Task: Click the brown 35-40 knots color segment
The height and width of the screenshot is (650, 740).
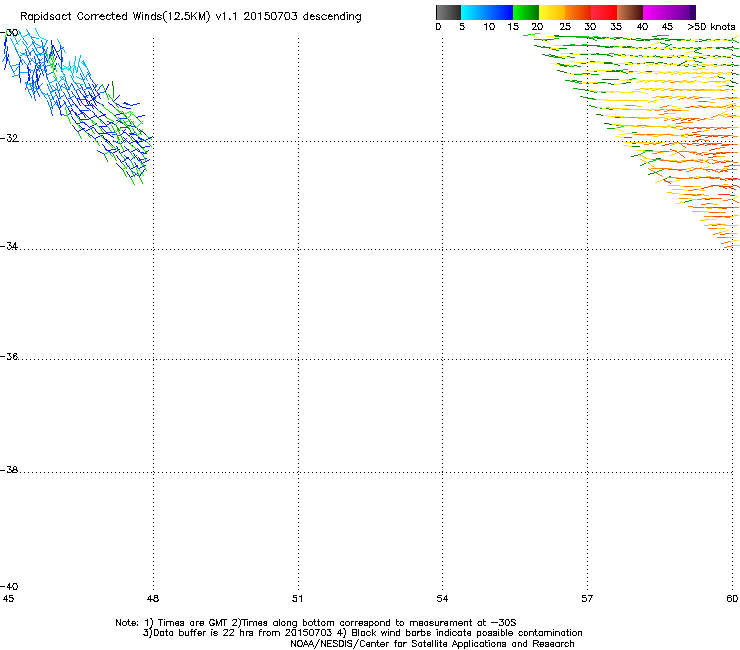Action: pyautogui.click(x=630, y=12)
